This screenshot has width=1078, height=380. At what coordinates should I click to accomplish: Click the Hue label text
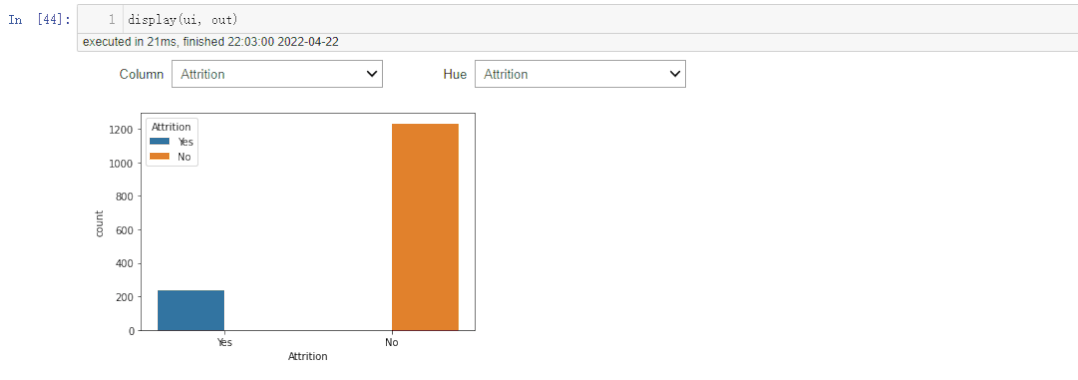click(455, 74)
